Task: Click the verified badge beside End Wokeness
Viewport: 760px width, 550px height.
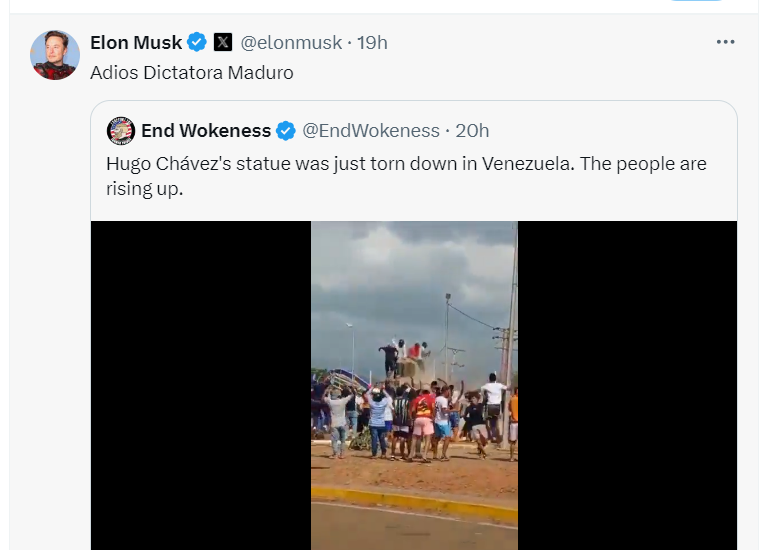Action: click(286, 131)
